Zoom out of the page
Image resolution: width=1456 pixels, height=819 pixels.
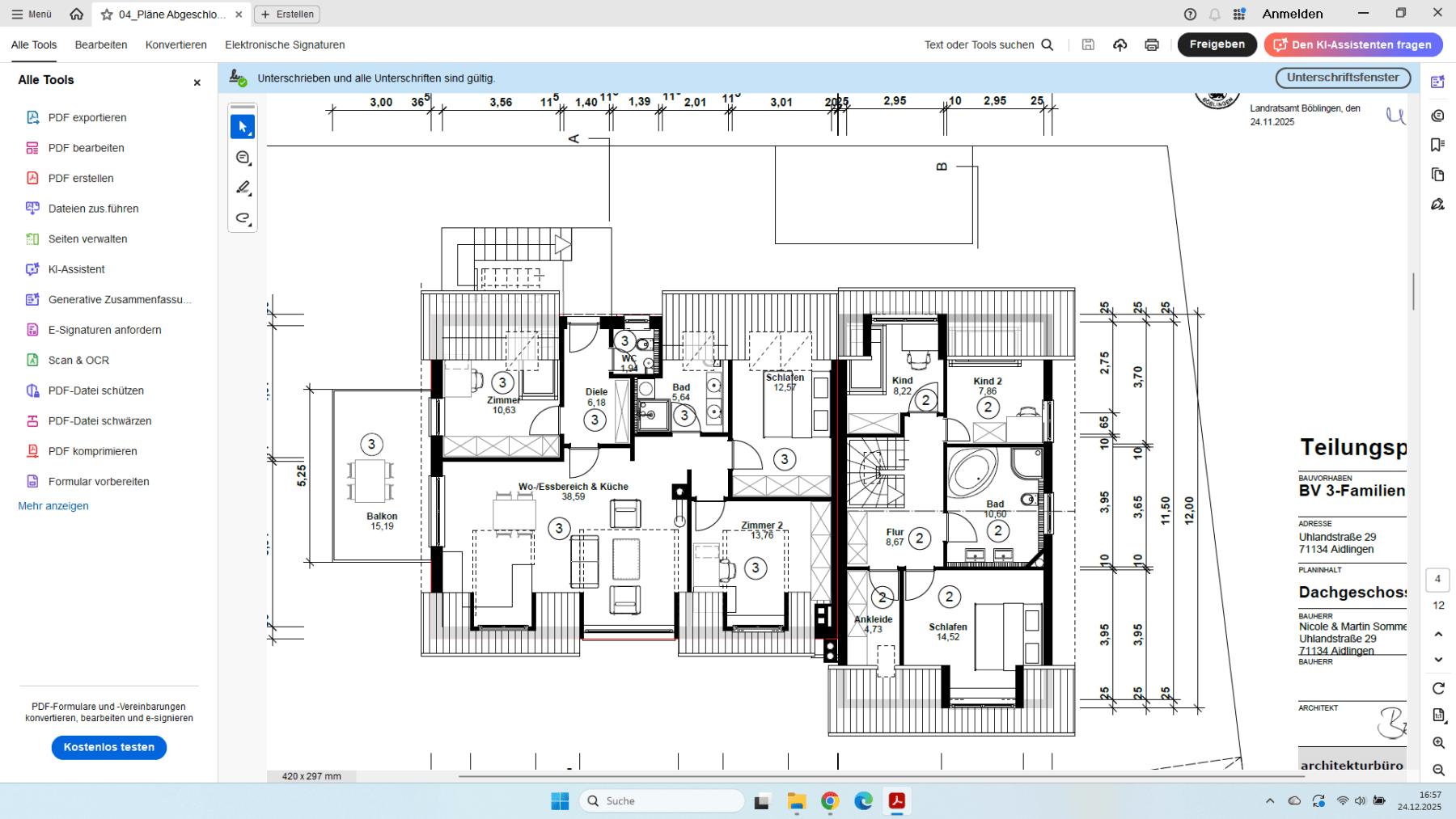click(x=1437, y=770)
